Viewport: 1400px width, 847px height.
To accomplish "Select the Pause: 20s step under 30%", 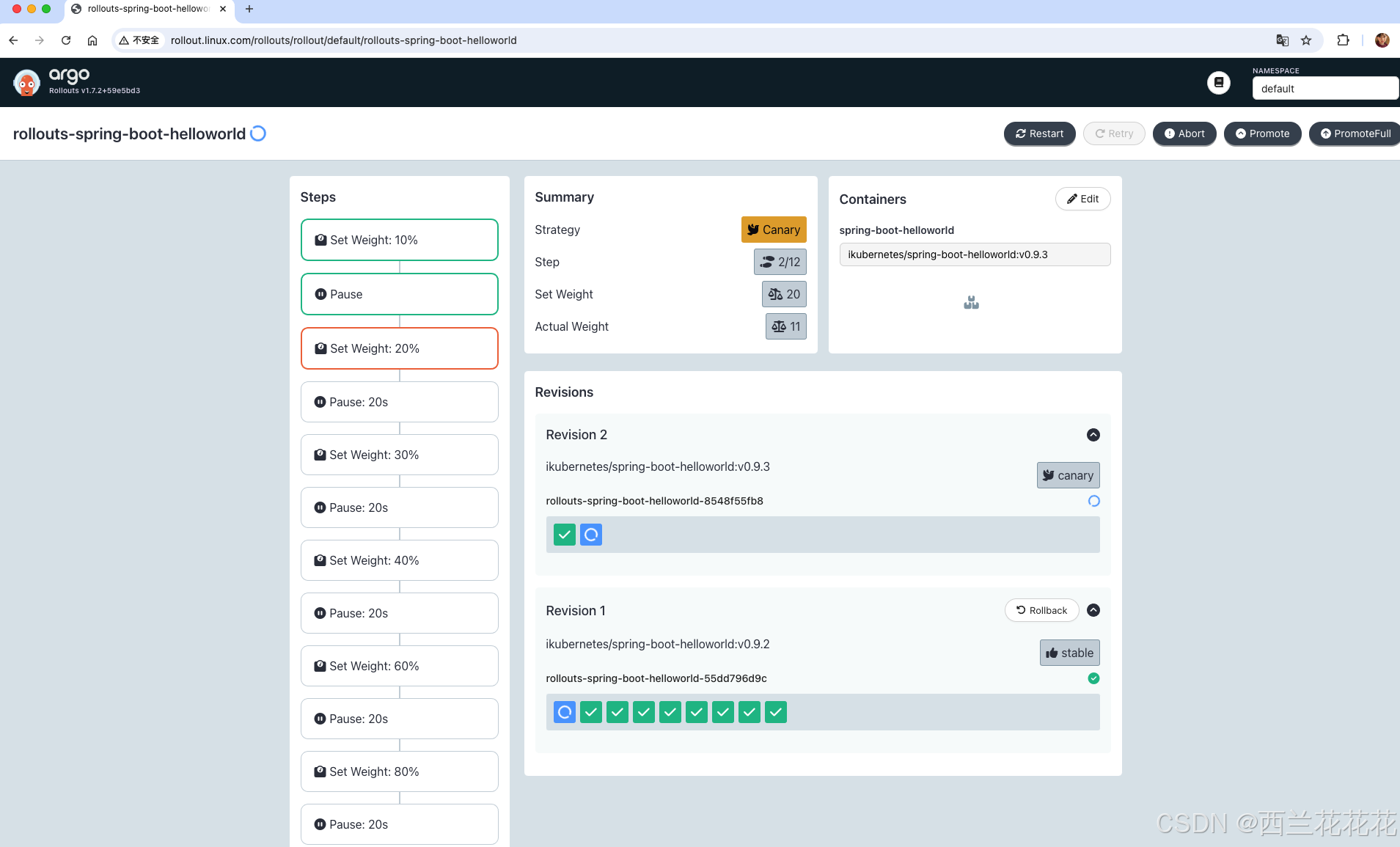I will click(400, 507).
